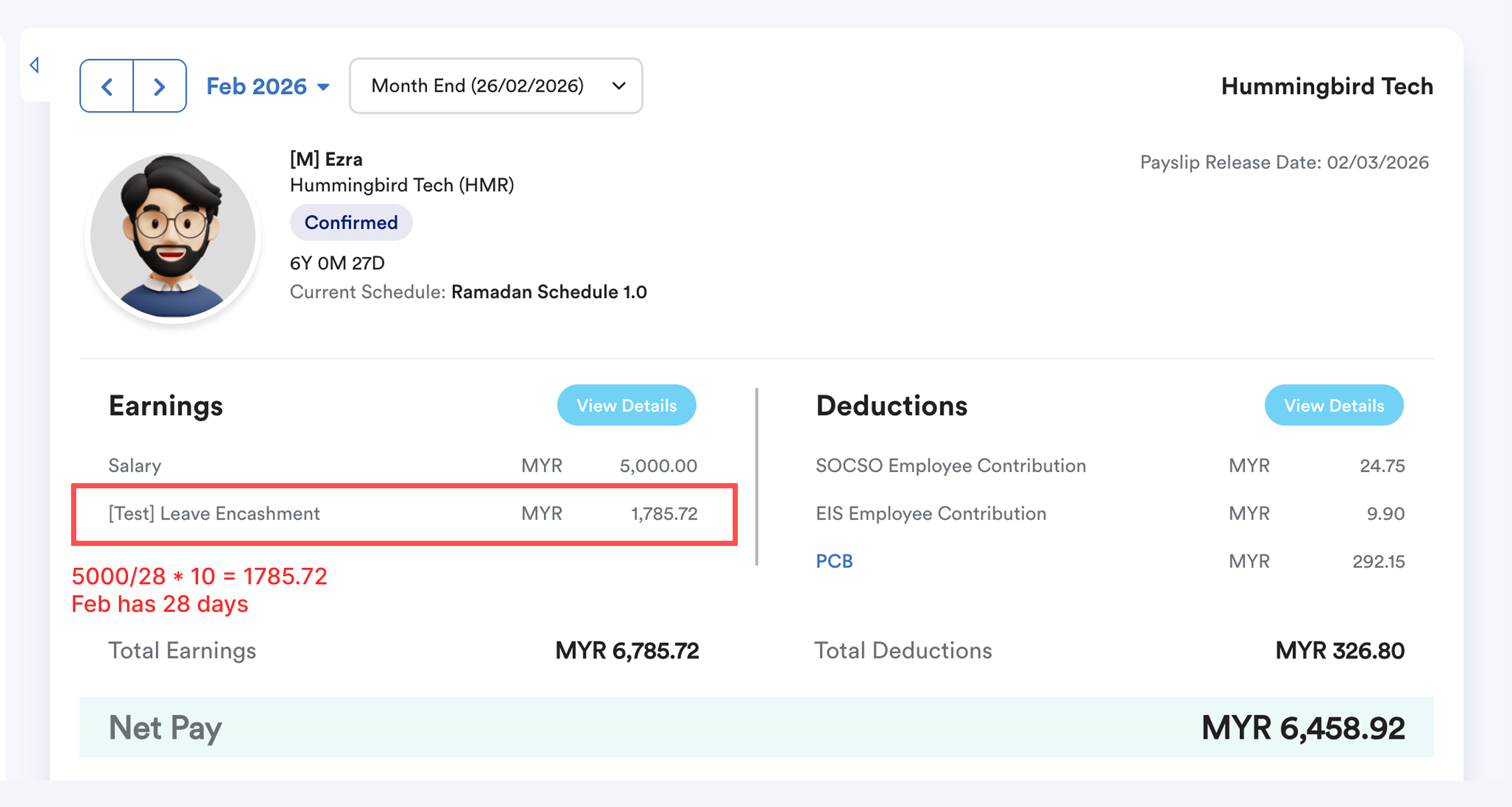The height and width of the screenshot is (807, 1512).
Task: Go to next month arrow
Action: [x=160, y=86]
